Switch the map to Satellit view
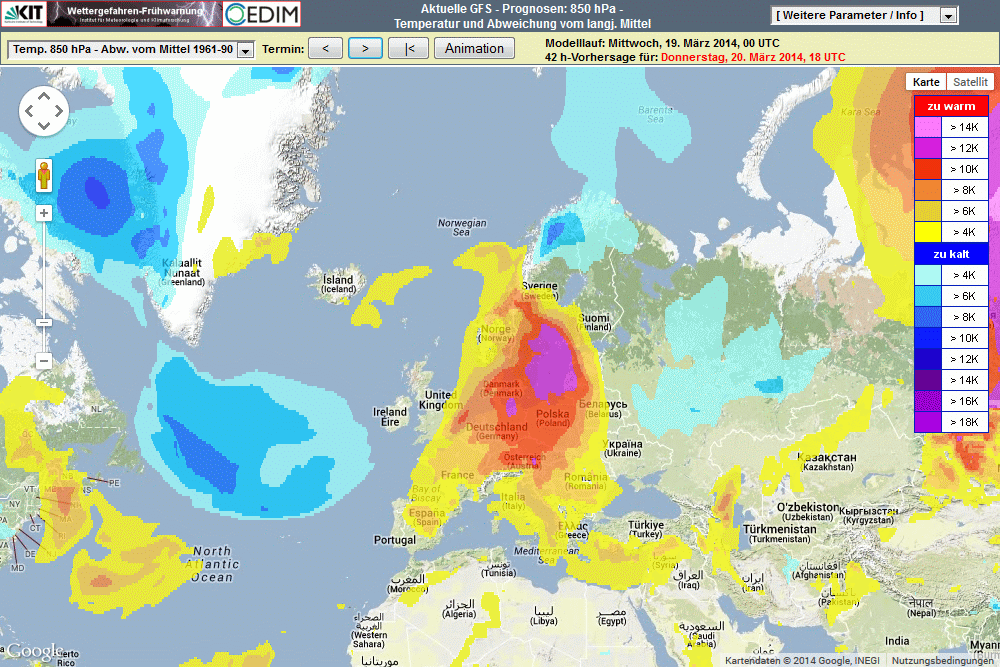Screen dimensions: 1000x667 [970, 82]
